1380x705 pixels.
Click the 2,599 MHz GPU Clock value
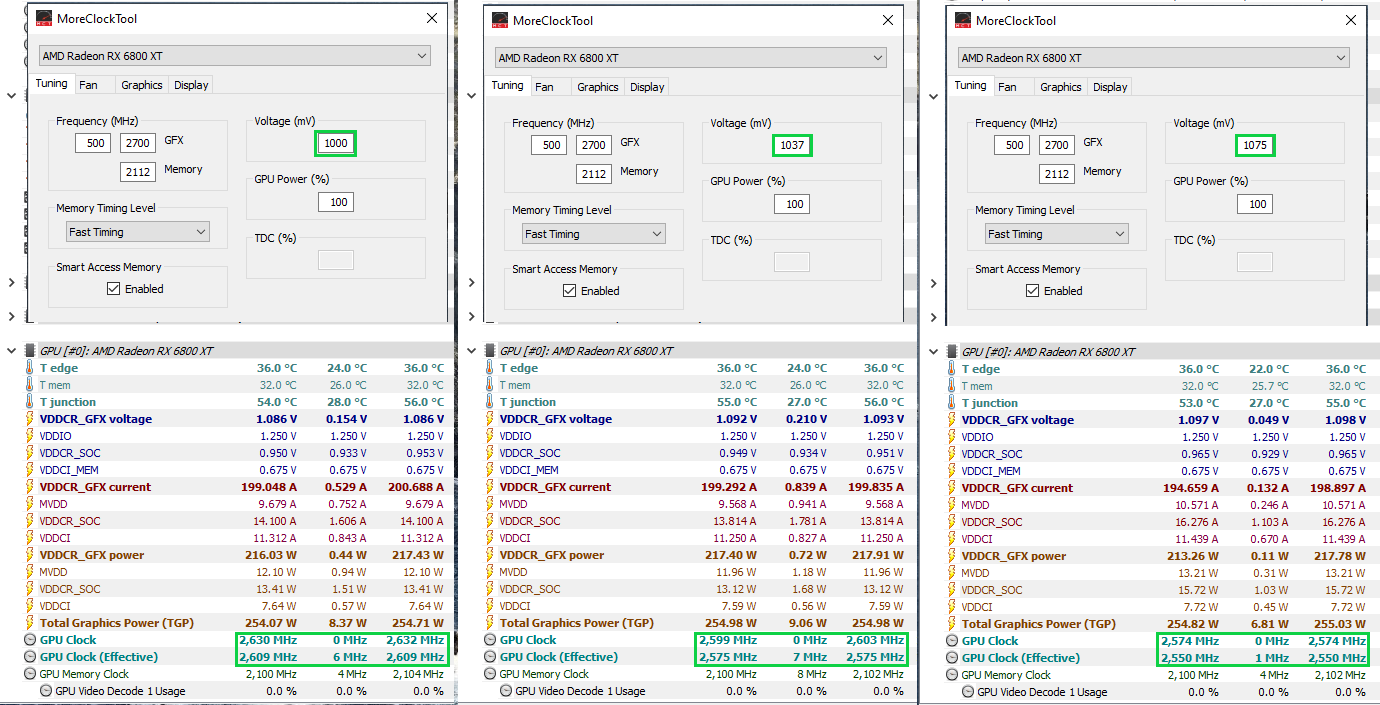[x=728, y=640]
